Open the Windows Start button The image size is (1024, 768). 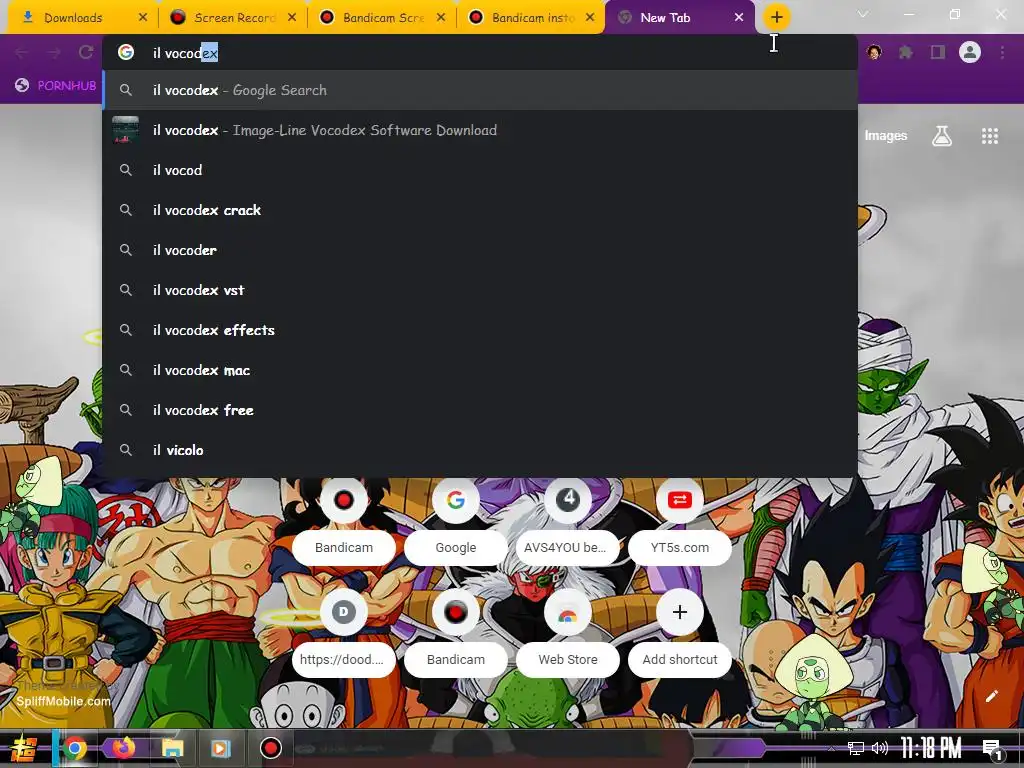[x=24, y=748]
